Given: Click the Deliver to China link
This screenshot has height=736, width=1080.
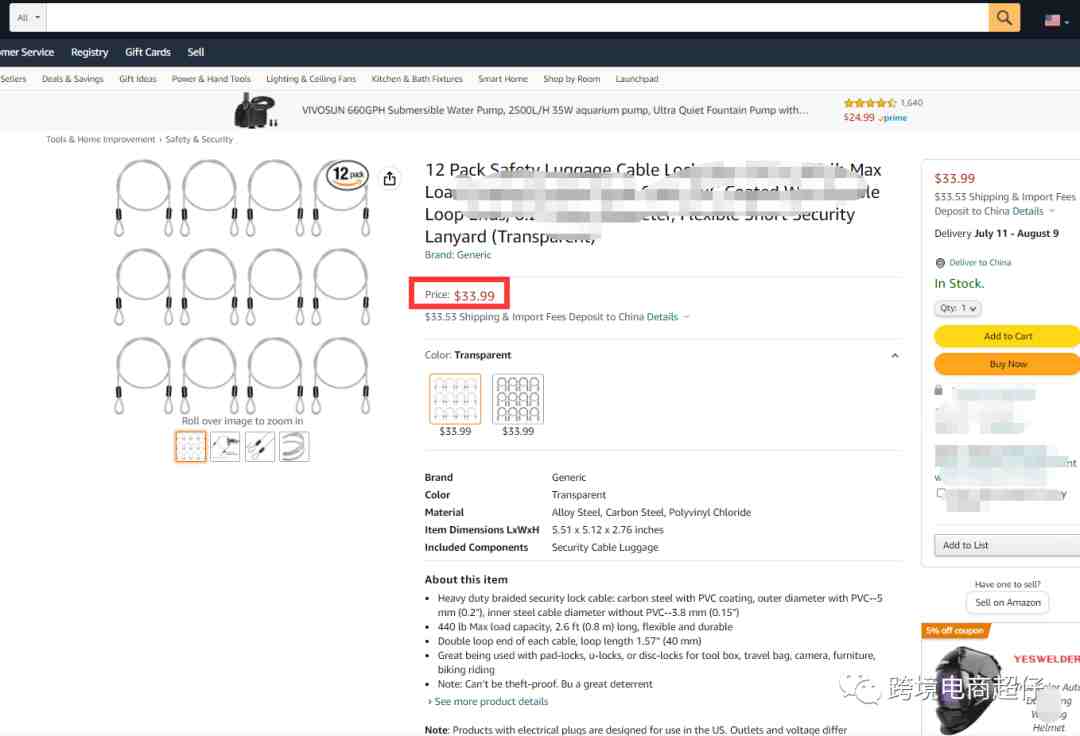Looking at the screenshot, I should pos(980,262).
